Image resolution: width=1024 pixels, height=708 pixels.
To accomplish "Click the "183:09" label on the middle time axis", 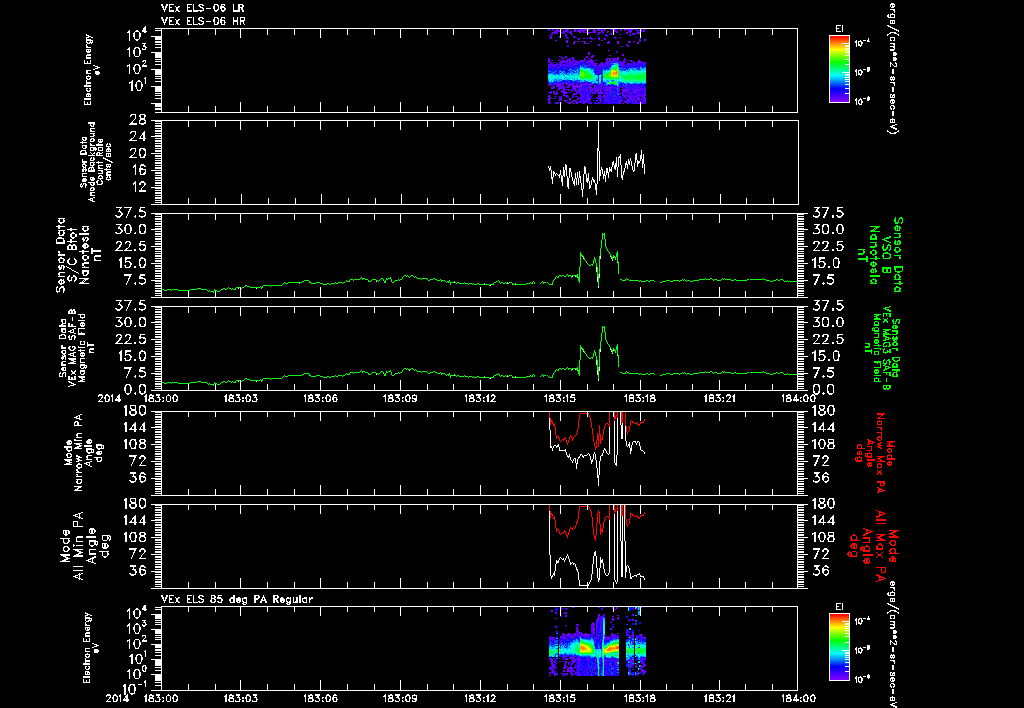I will (400, 398).
